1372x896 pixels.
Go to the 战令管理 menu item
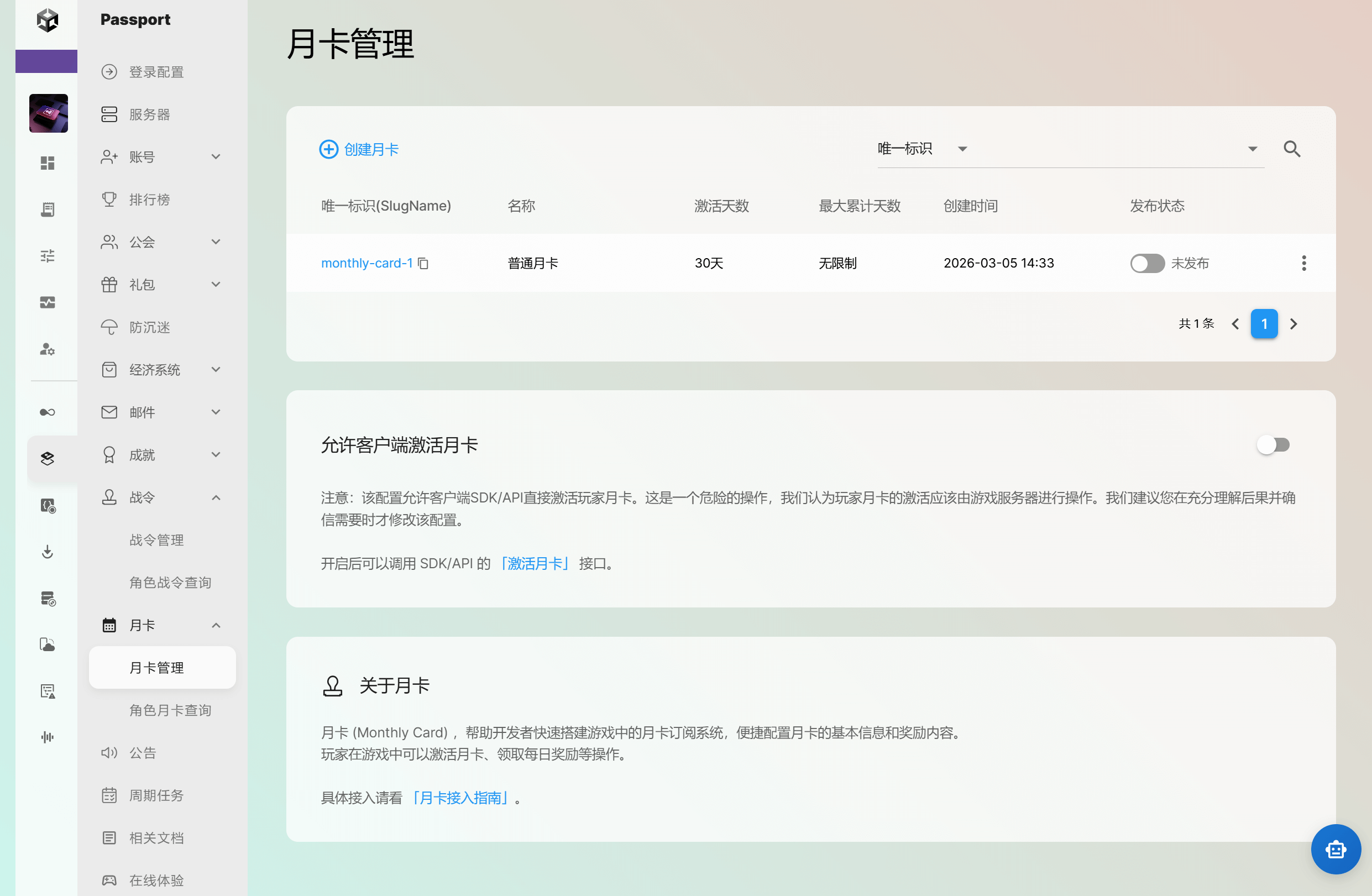click(156, 540)
